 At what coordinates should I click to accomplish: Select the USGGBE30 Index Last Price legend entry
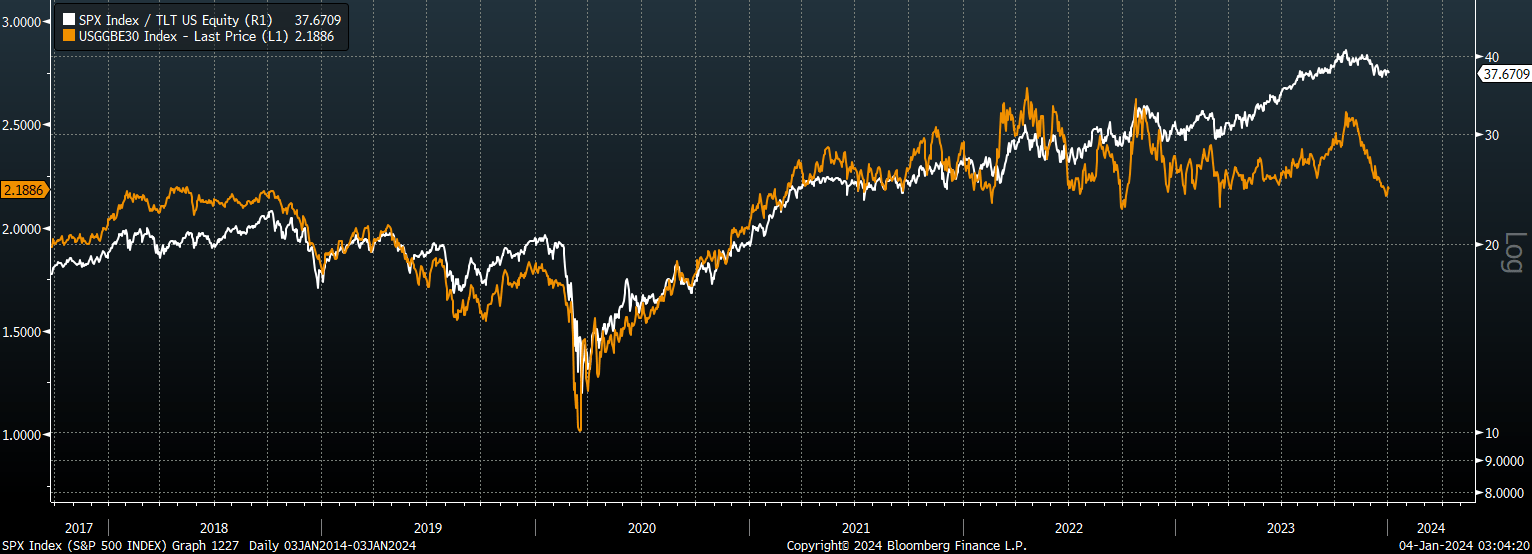click(x=197, y=35)
